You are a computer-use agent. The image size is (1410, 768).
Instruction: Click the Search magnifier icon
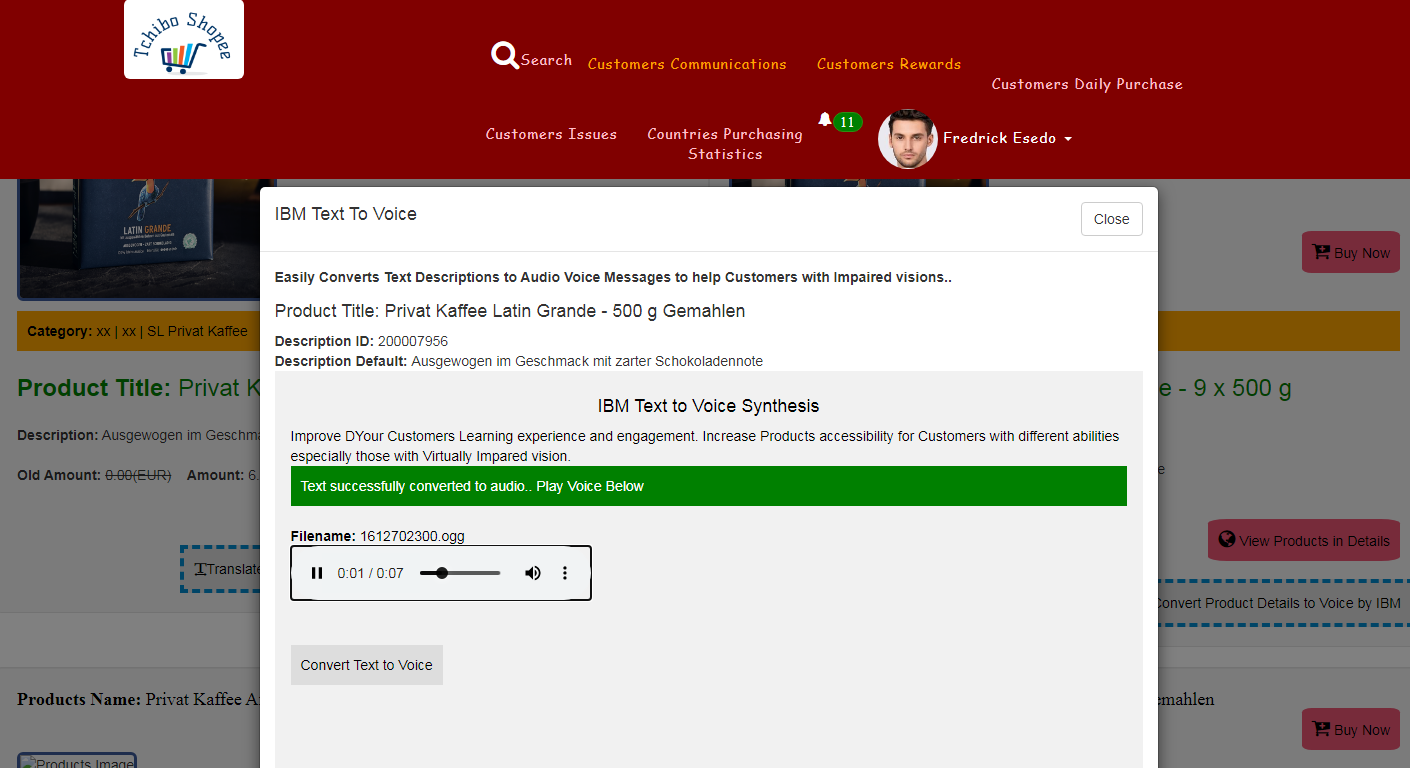pyautogui.click(x=505, y=56)
